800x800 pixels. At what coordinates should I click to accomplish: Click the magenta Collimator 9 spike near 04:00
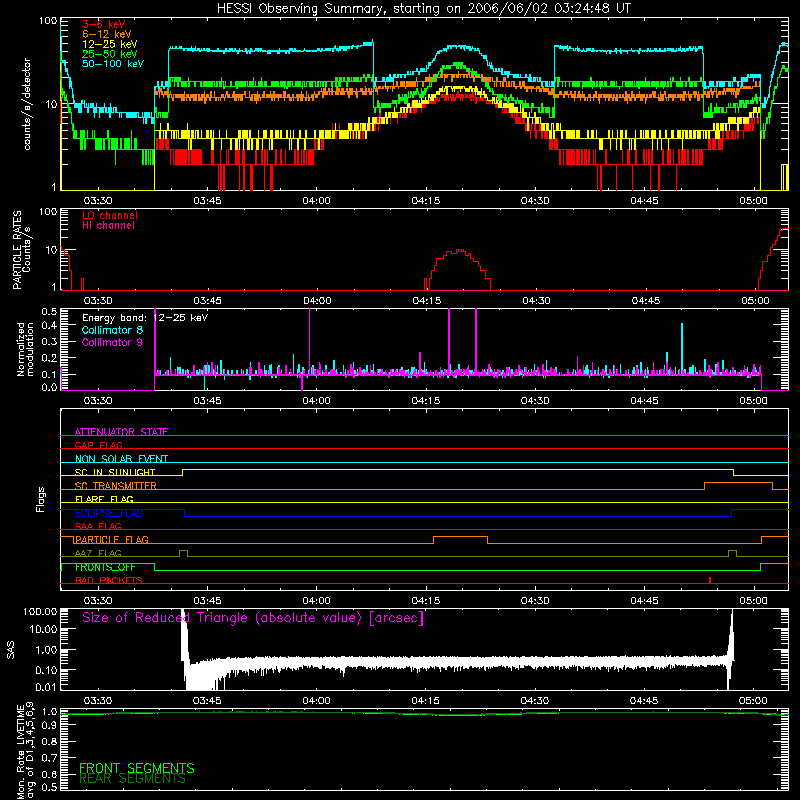pos(309,342)
